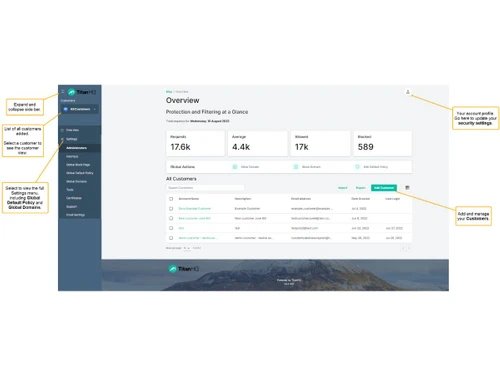The image size is (500, 375).
Task: Open the All Customers dropdown in sidebar
Action: pyautogui.click(x=80, y=109)
